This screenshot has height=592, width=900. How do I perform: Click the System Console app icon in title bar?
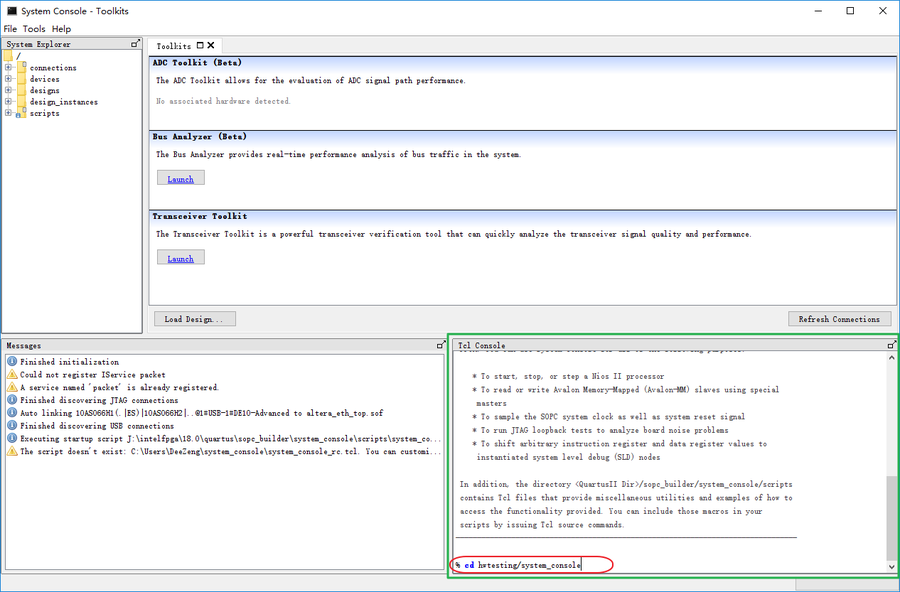tap(11, 11)
